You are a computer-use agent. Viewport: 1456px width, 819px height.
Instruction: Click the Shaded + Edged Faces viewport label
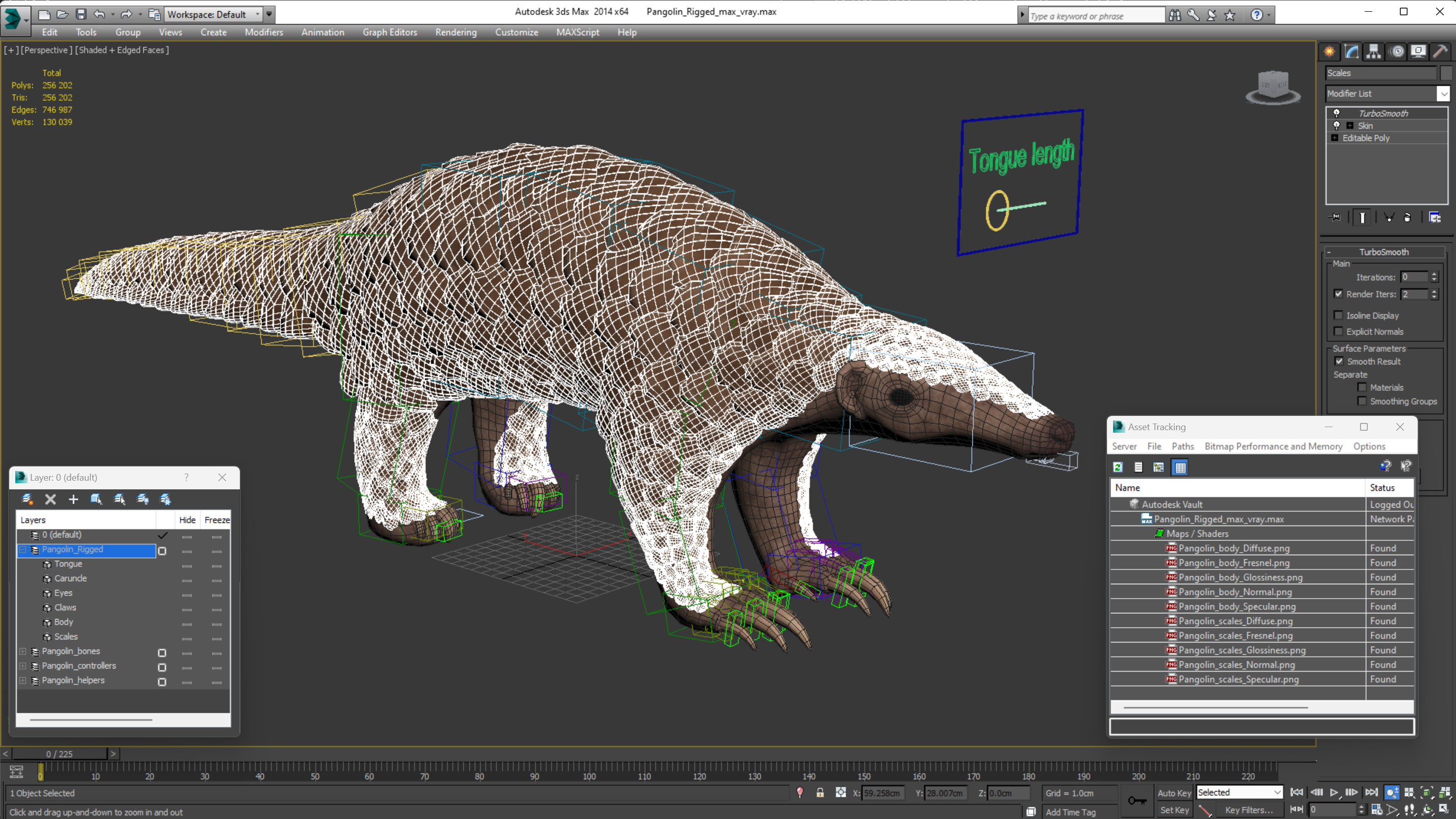click(x=122, y=49)
